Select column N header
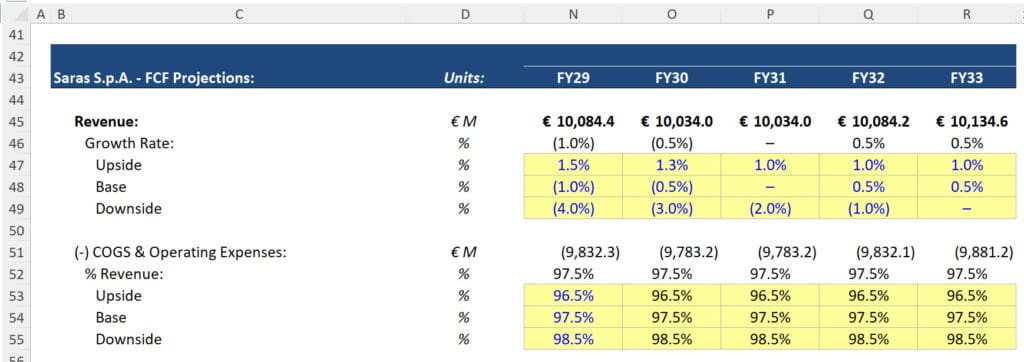 pyautogui.click(x=573, y=14)
